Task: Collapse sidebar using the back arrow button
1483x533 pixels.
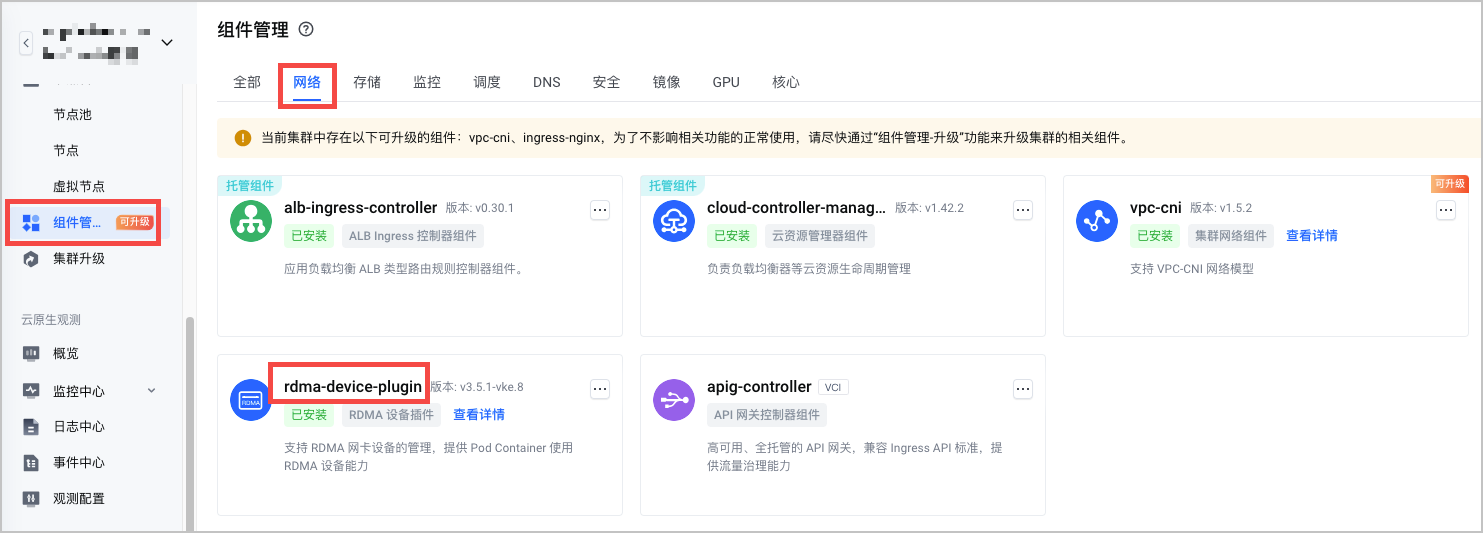Action: tap(26, 43)
